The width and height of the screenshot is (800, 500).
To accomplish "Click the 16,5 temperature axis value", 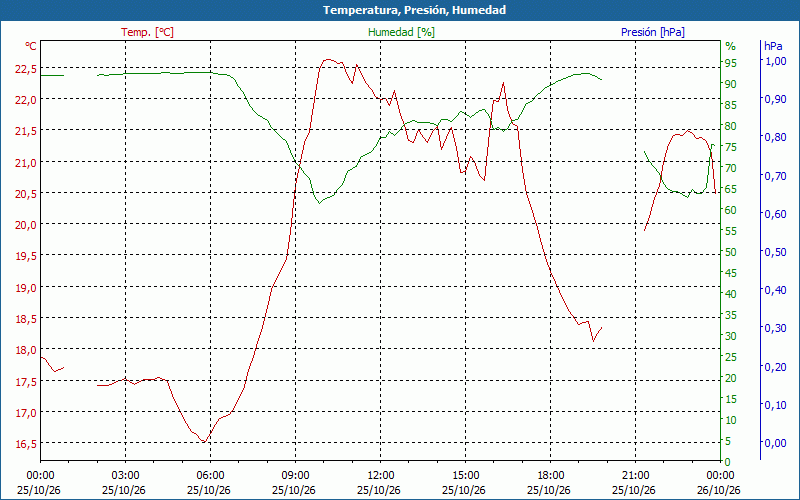I will click(x=26, y=443).
